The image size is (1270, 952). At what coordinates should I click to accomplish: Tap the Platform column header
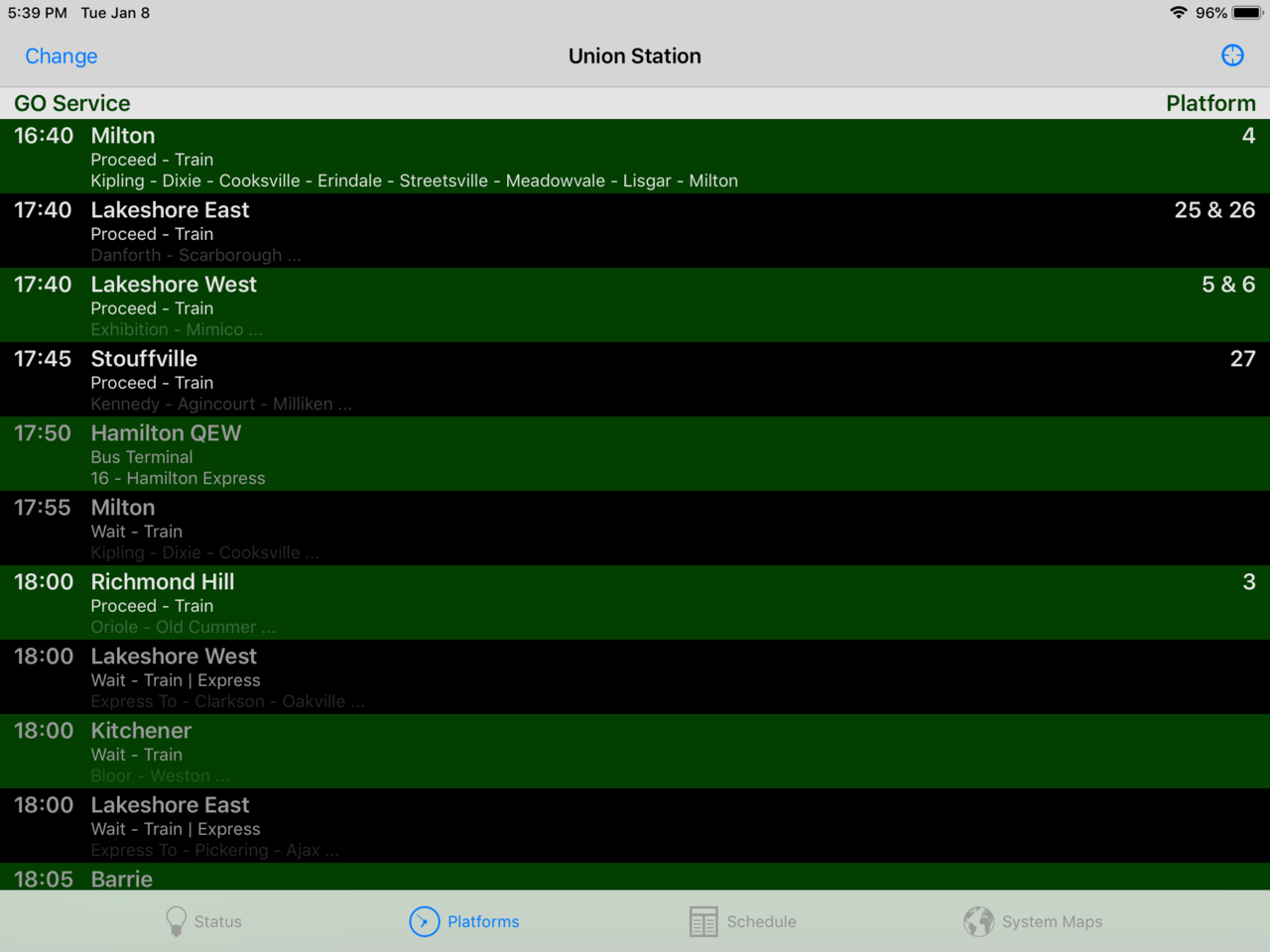(x=1210, y=103)
